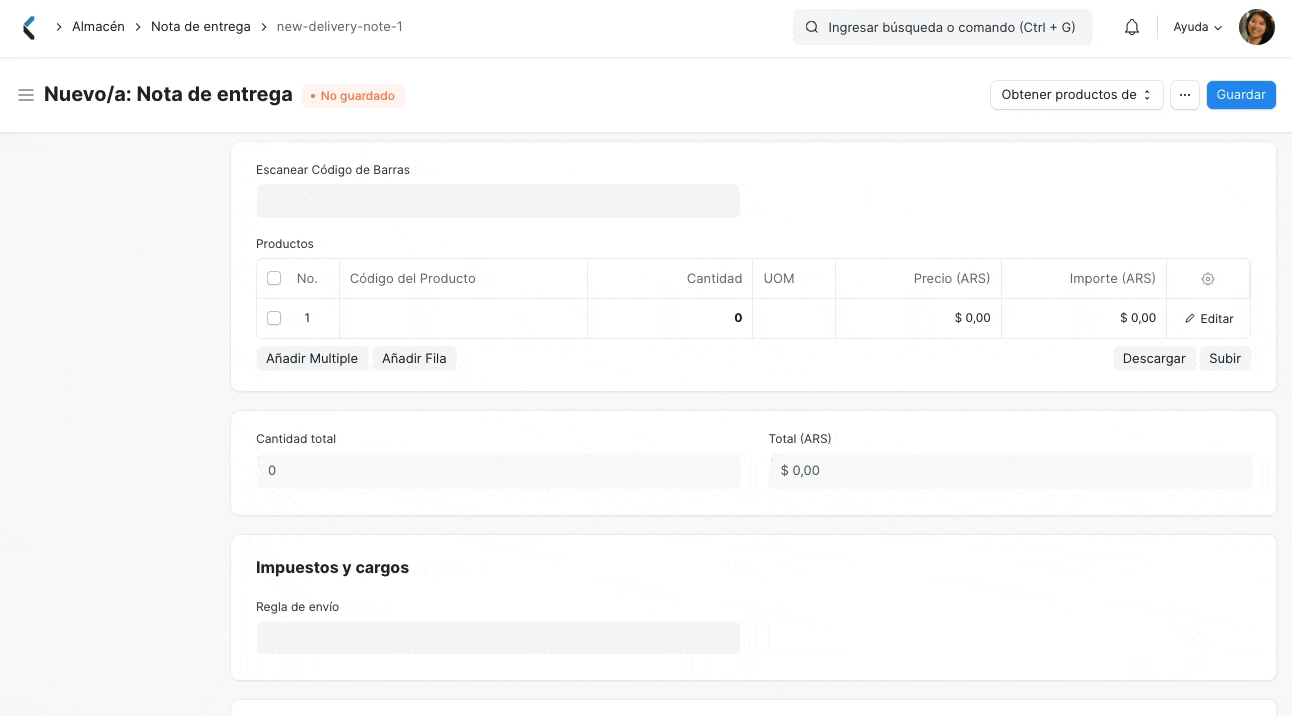
Task: Click the row number 1 cell
Action: 307,318
